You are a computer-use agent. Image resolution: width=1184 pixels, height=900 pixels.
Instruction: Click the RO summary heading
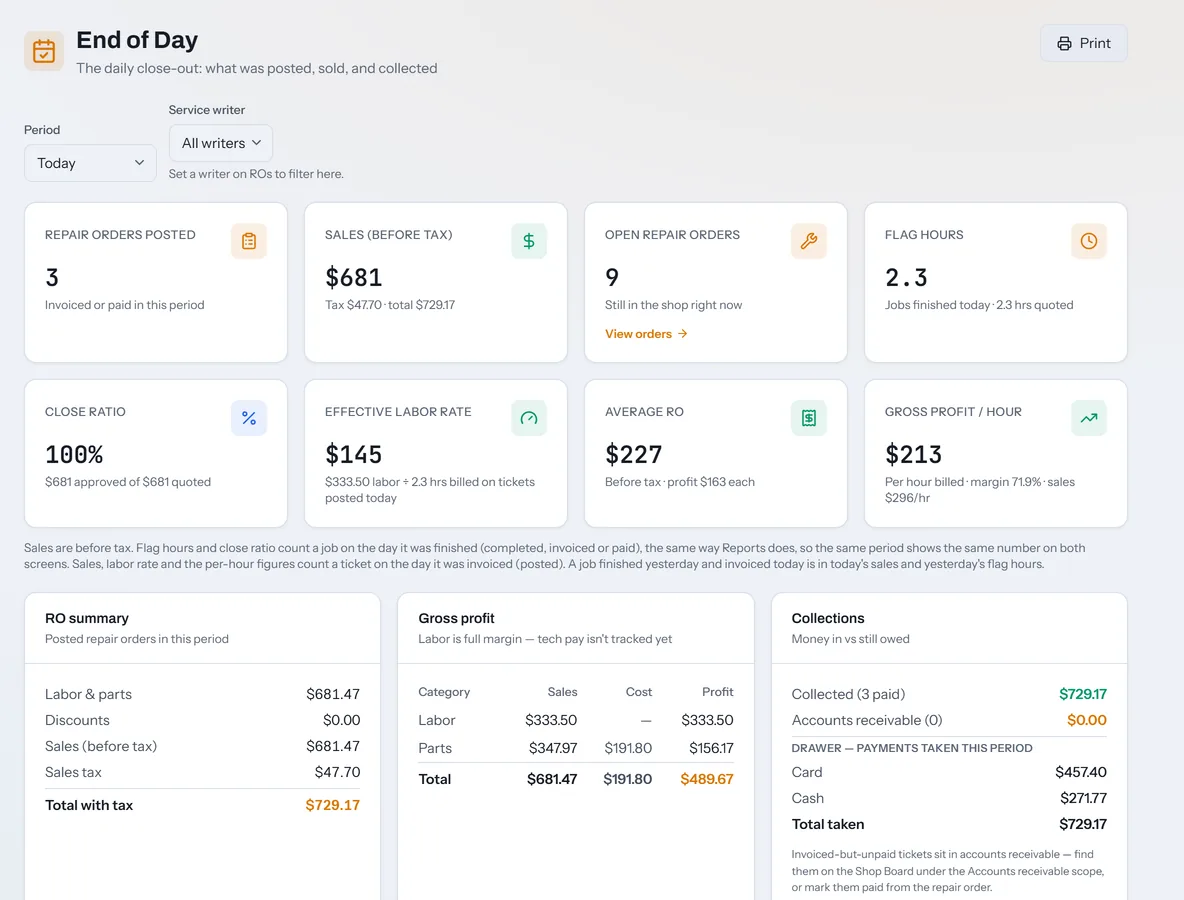87,618
